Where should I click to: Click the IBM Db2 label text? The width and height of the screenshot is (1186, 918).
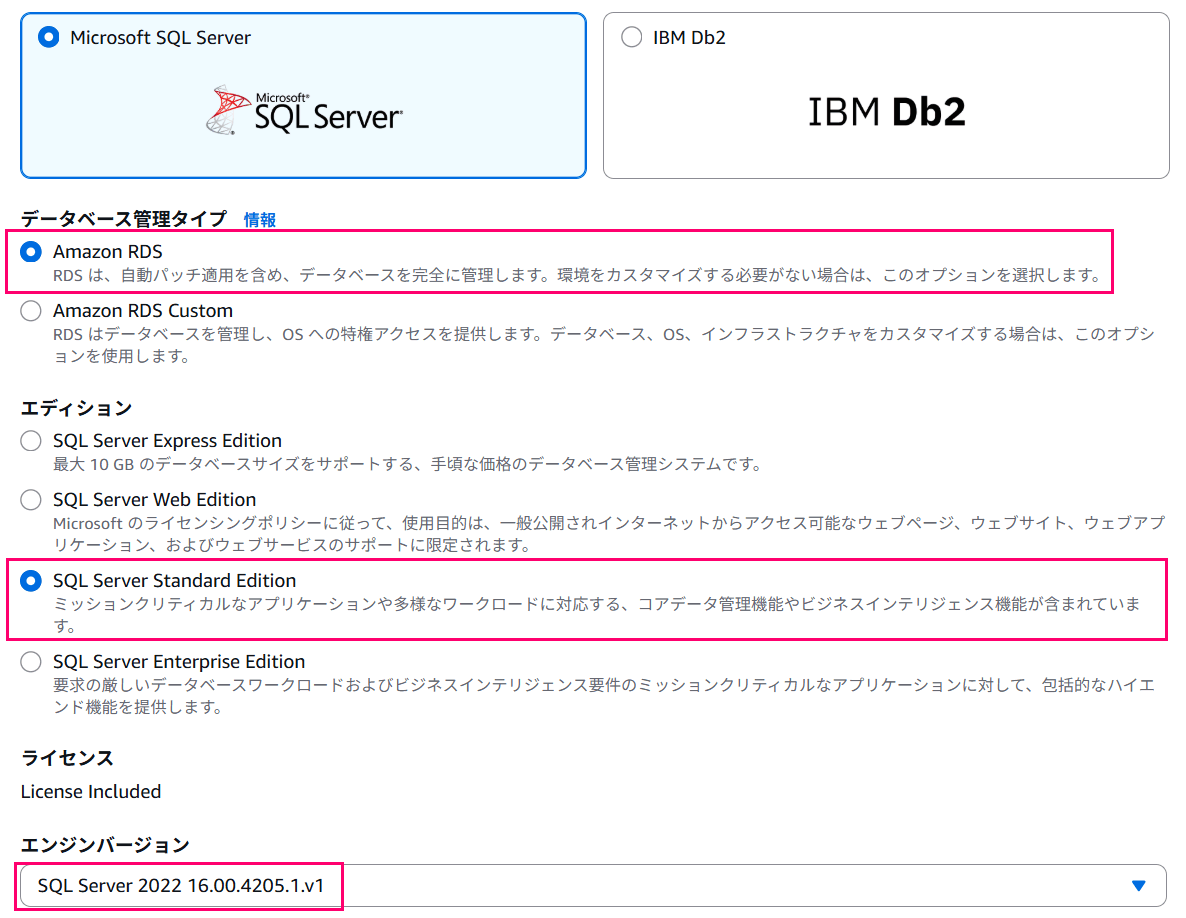coord(689,38)
